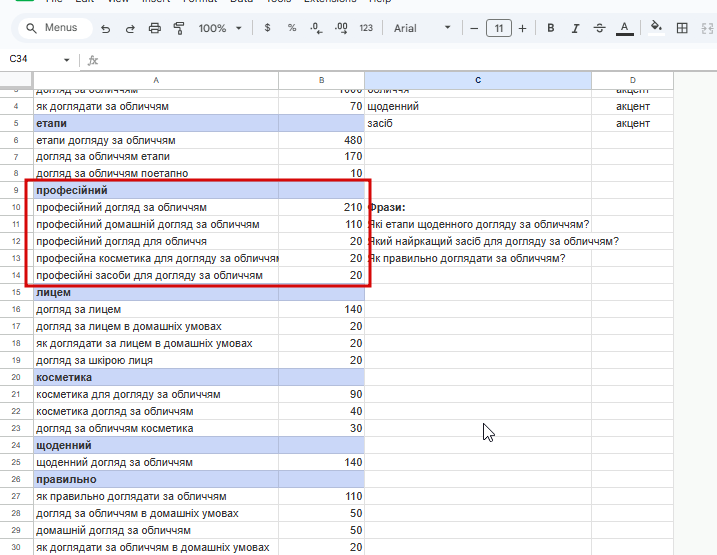
Task: Click 'акцент' in row 5
Action: click(x=632, y=123)
